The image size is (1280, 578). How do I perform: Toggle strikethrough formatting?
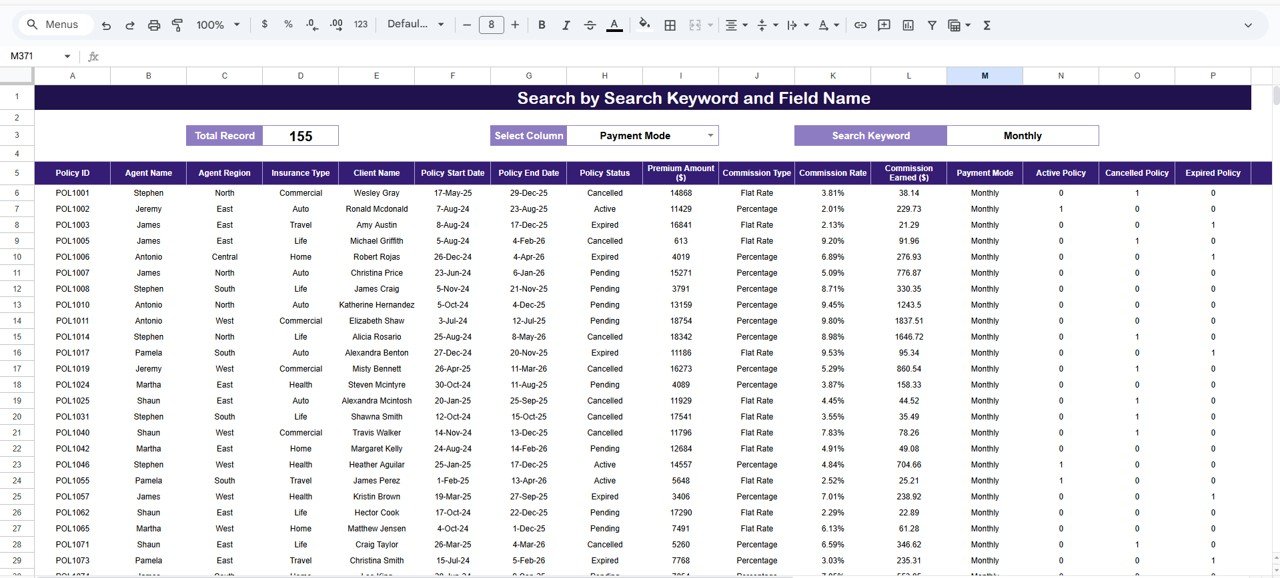click(589, 24)
